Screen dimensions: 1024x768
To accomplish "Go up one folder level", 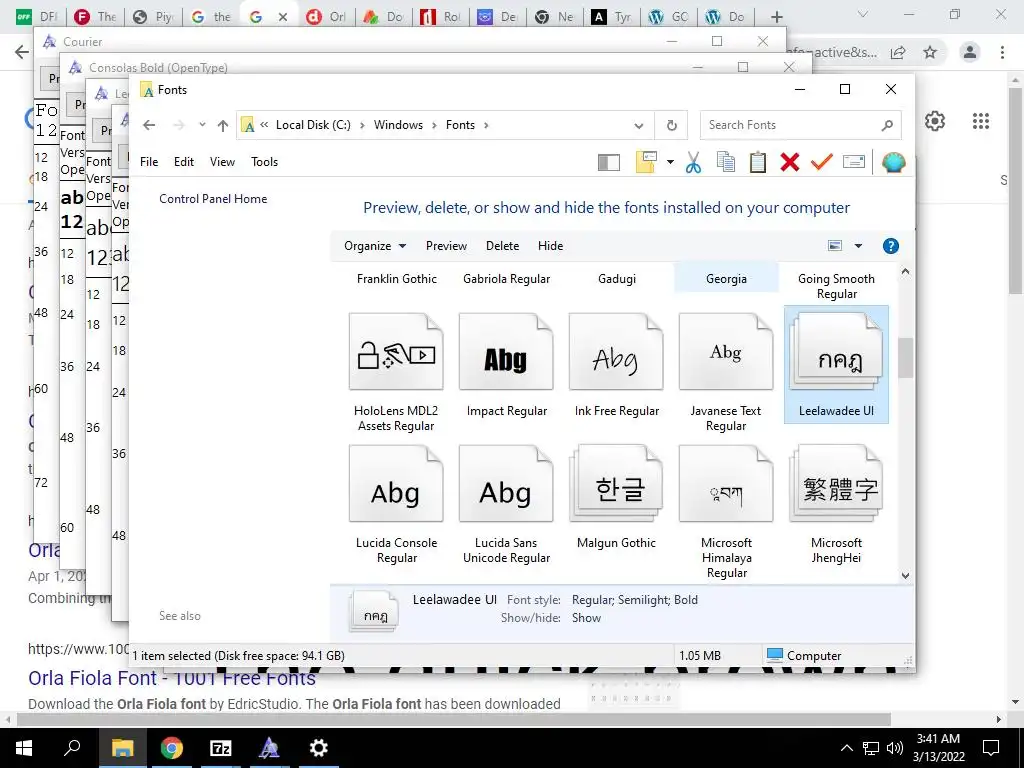I will point(223,125).
